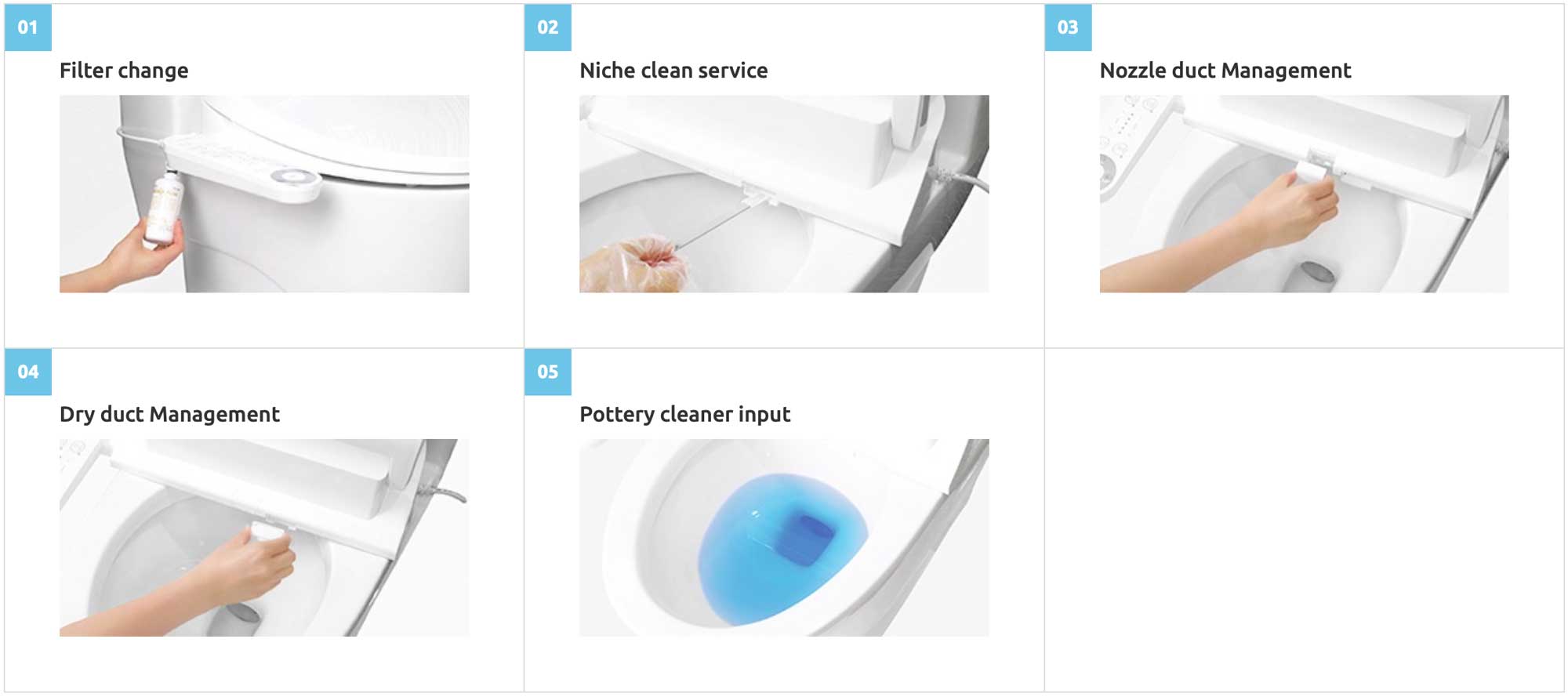Click the 01 number badge

tap(28, 27)
